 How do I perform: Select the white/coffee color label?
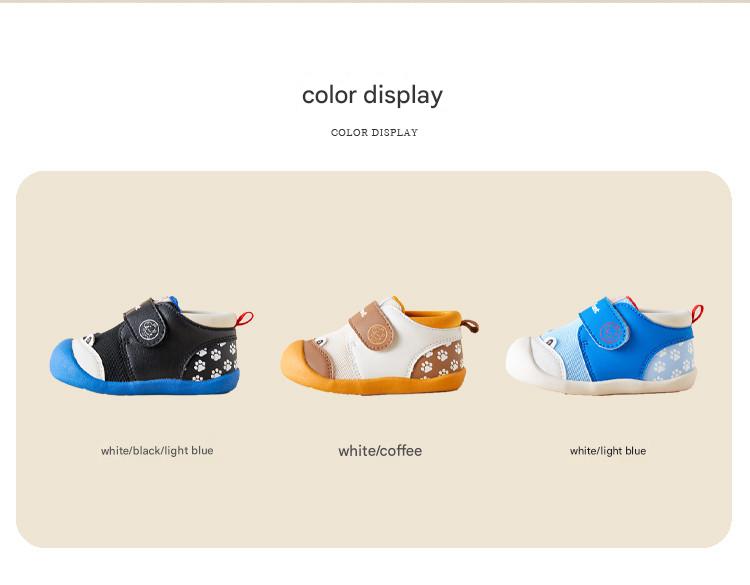[x=380, y=451]
